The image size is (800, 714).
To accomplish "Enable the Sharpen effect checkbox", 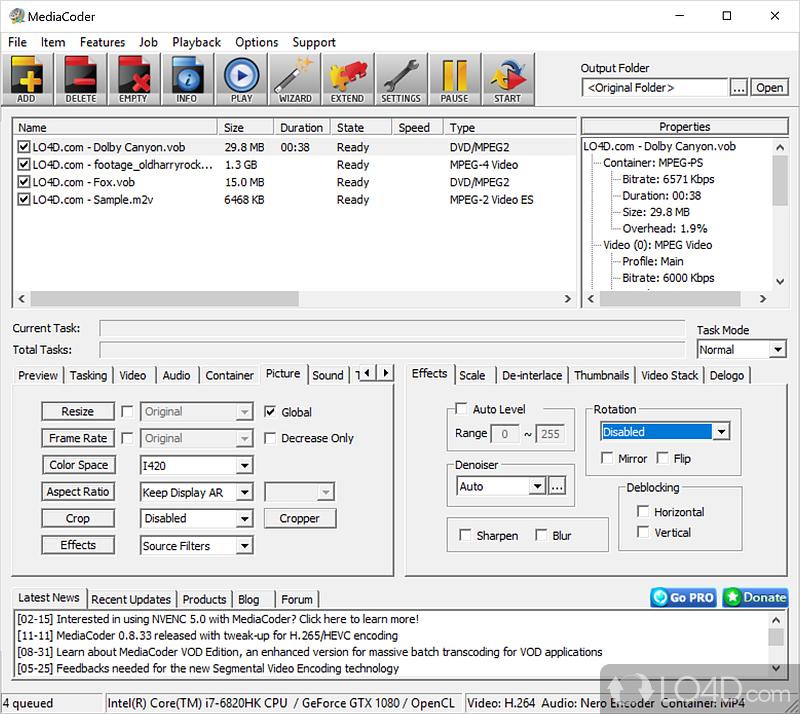I will [x=467, y=535].
